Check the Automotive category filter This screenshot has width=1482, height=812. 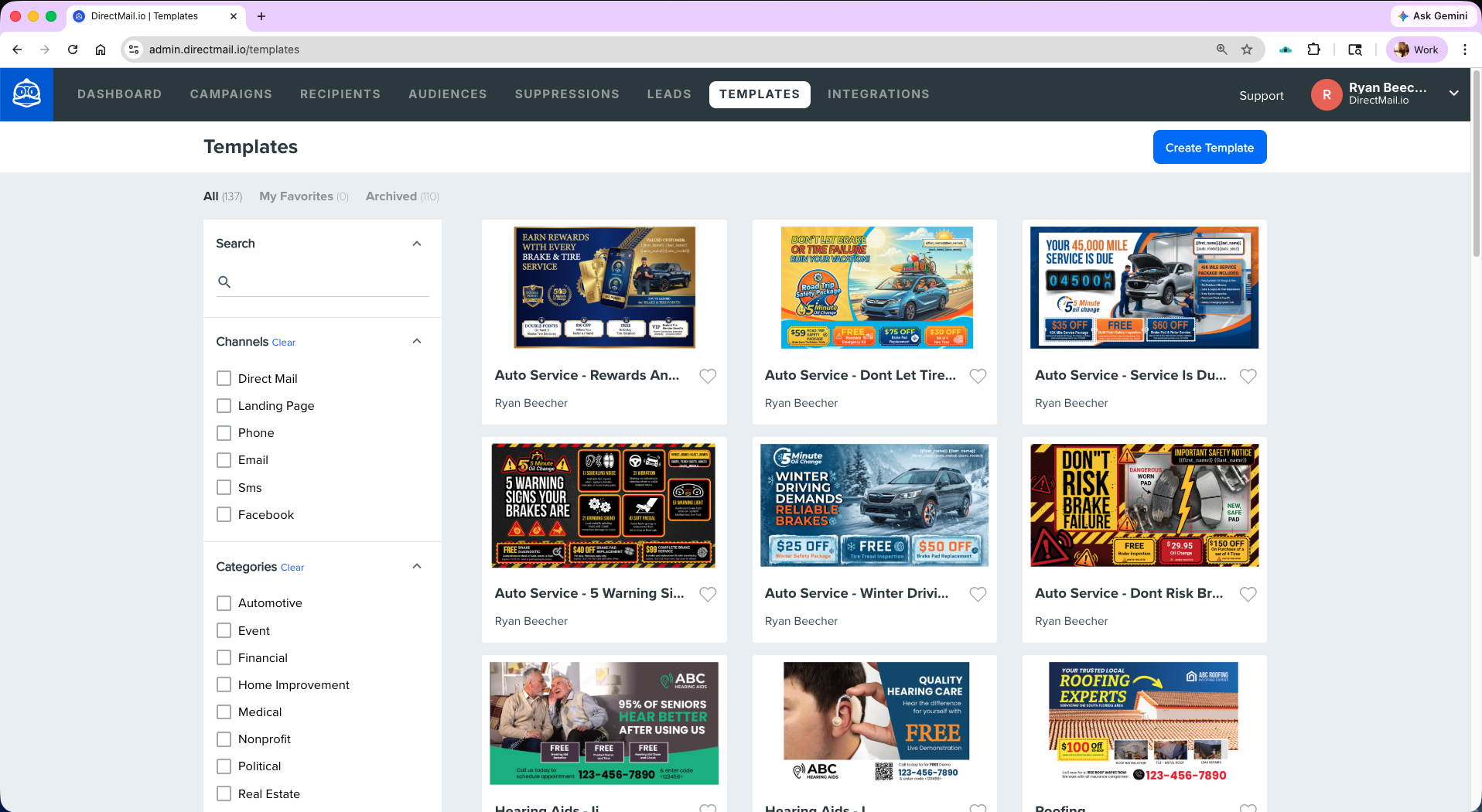coord(224,603)
